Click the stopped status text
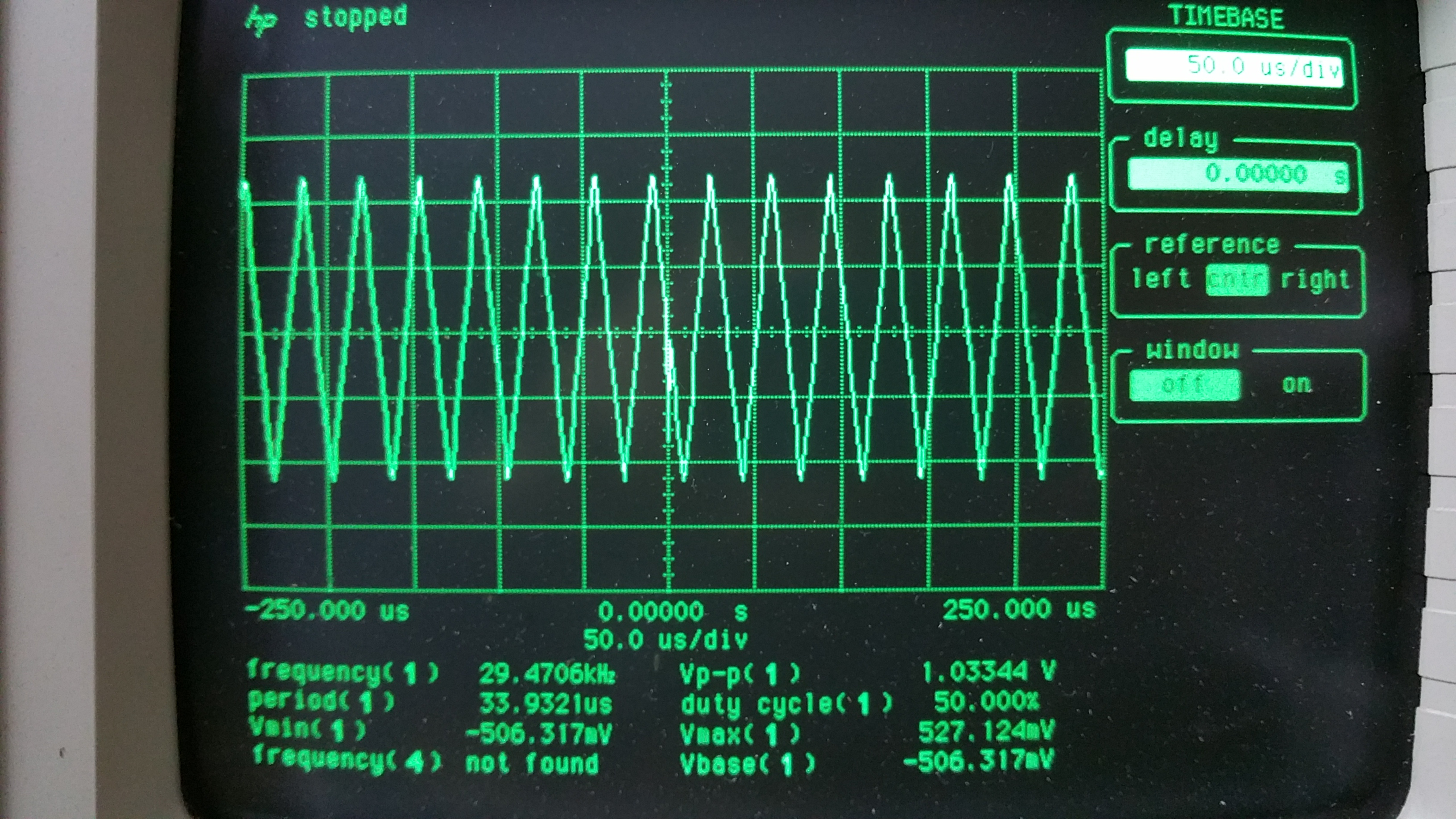 [x=356, y=17]
